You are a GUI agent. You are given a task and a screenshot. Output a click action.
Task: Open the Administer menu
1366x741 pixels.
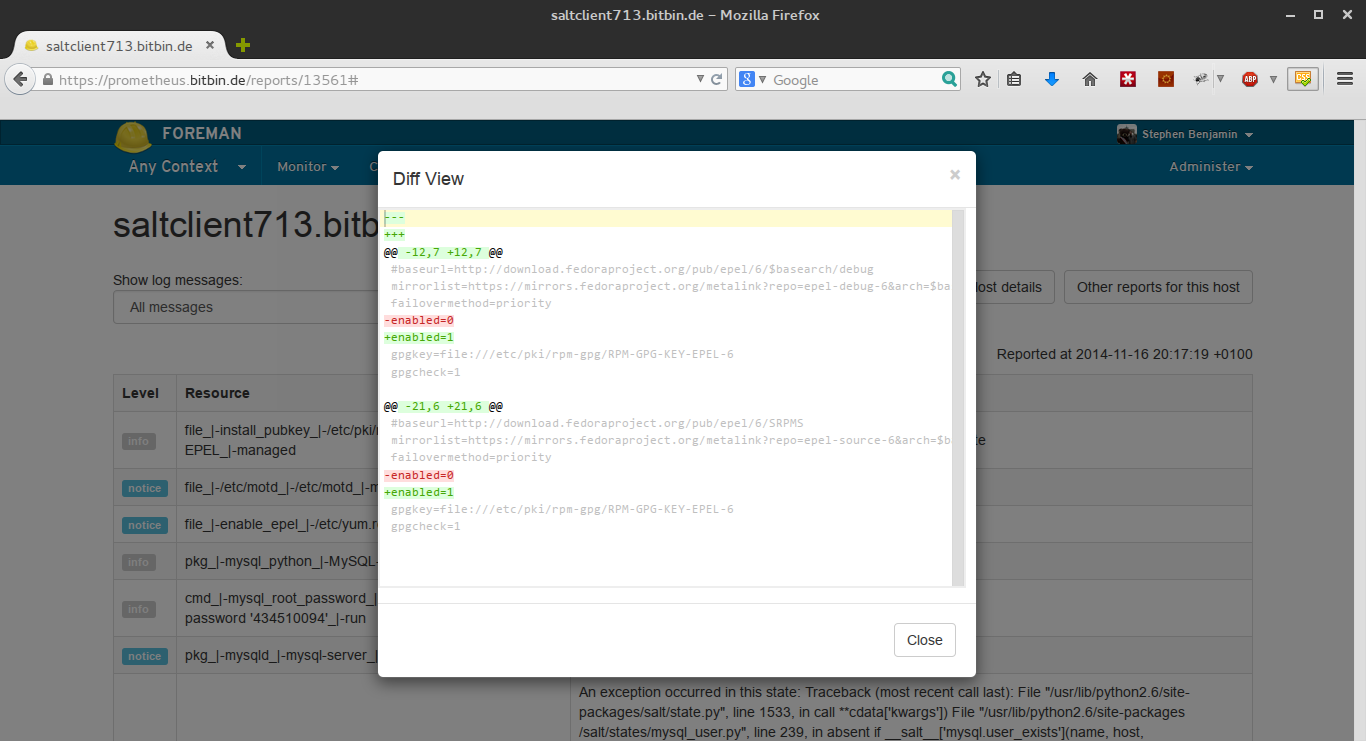pyautogui.click(x=1210, y=167)
